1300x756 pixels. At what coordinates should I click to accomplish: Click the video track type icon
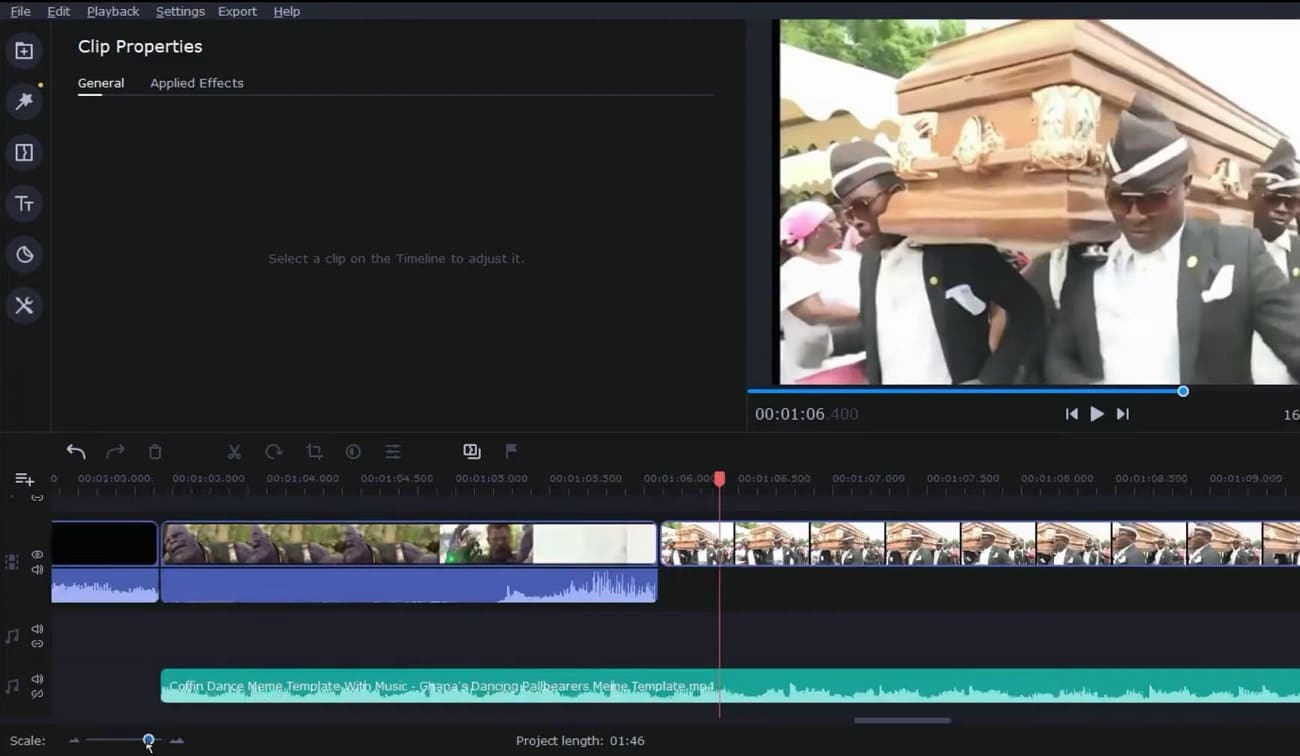12,562
